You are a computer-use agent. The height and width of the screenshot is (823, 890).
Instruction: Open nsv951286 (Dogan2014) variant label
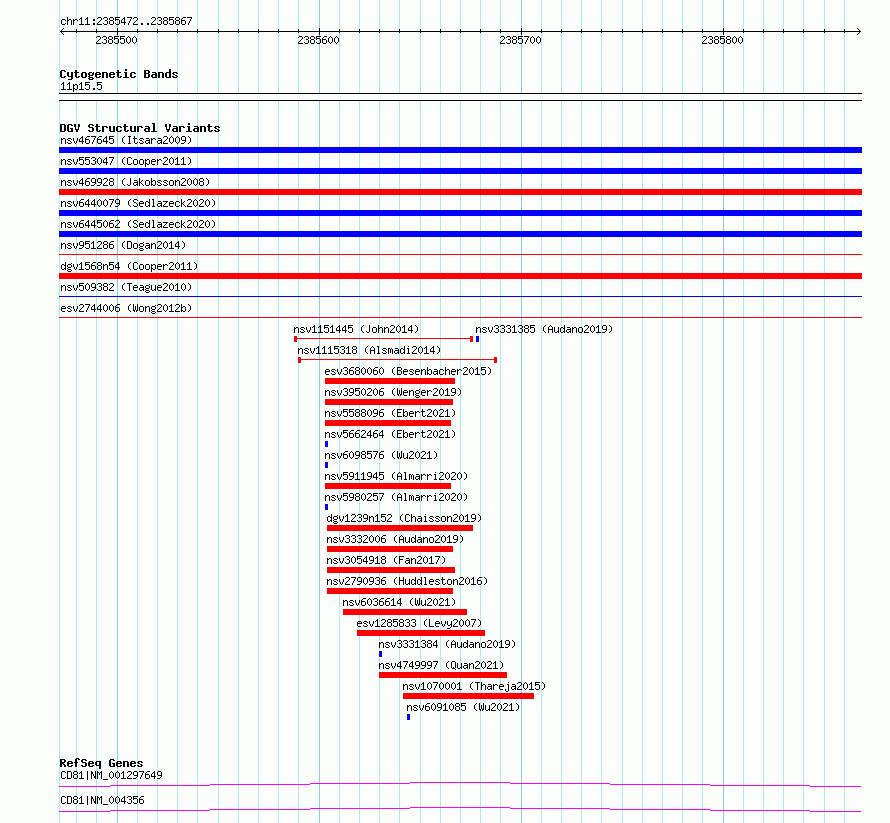click(123, 245)
